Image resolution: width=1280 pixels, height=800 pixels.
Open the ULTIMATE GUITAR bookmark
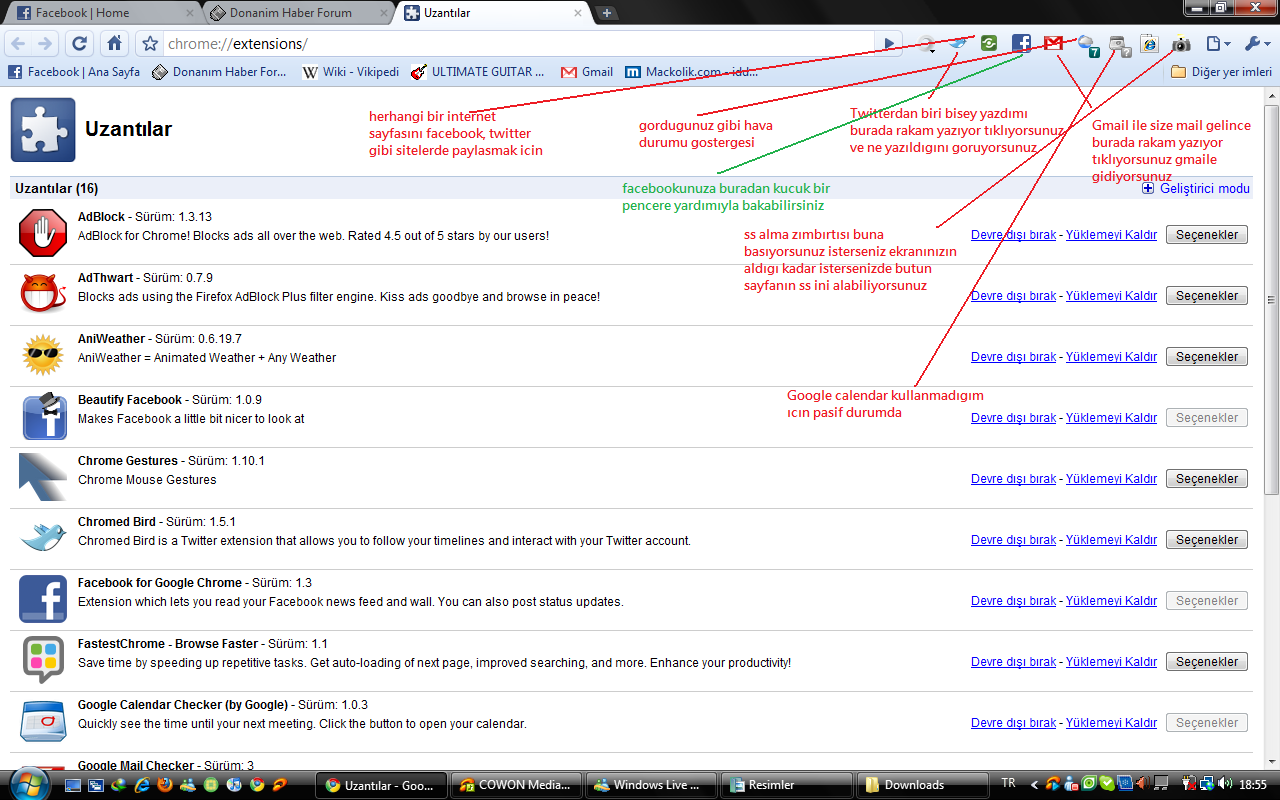[478, 72]
